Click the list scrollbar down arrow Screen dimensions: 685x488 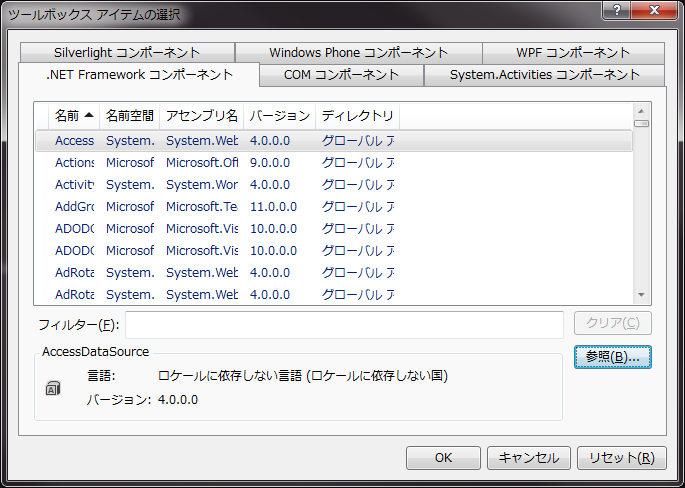click(641, 295)
